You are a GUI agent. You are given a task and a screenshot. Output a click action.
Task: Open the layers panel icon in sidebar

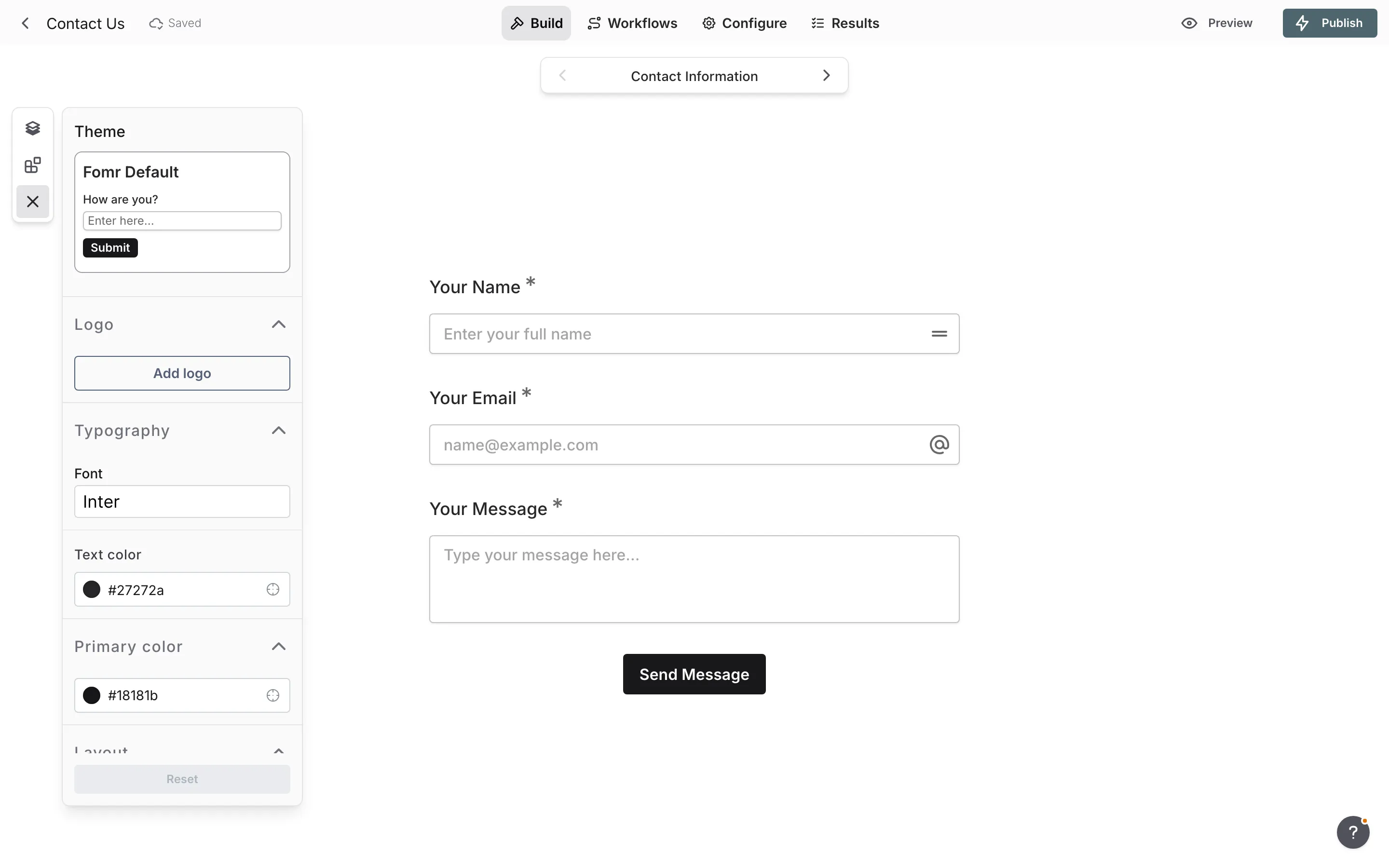tap(33, 128)
